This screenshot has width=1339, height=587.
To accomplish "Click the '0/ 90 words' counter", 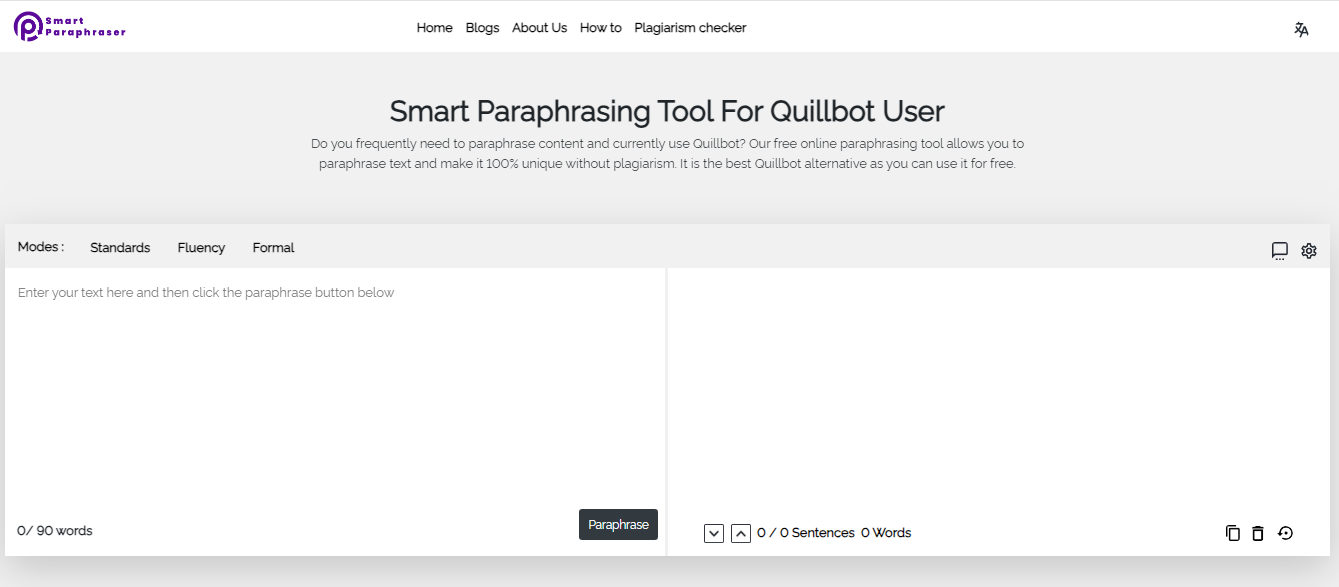I will click(x=55, y=531).
